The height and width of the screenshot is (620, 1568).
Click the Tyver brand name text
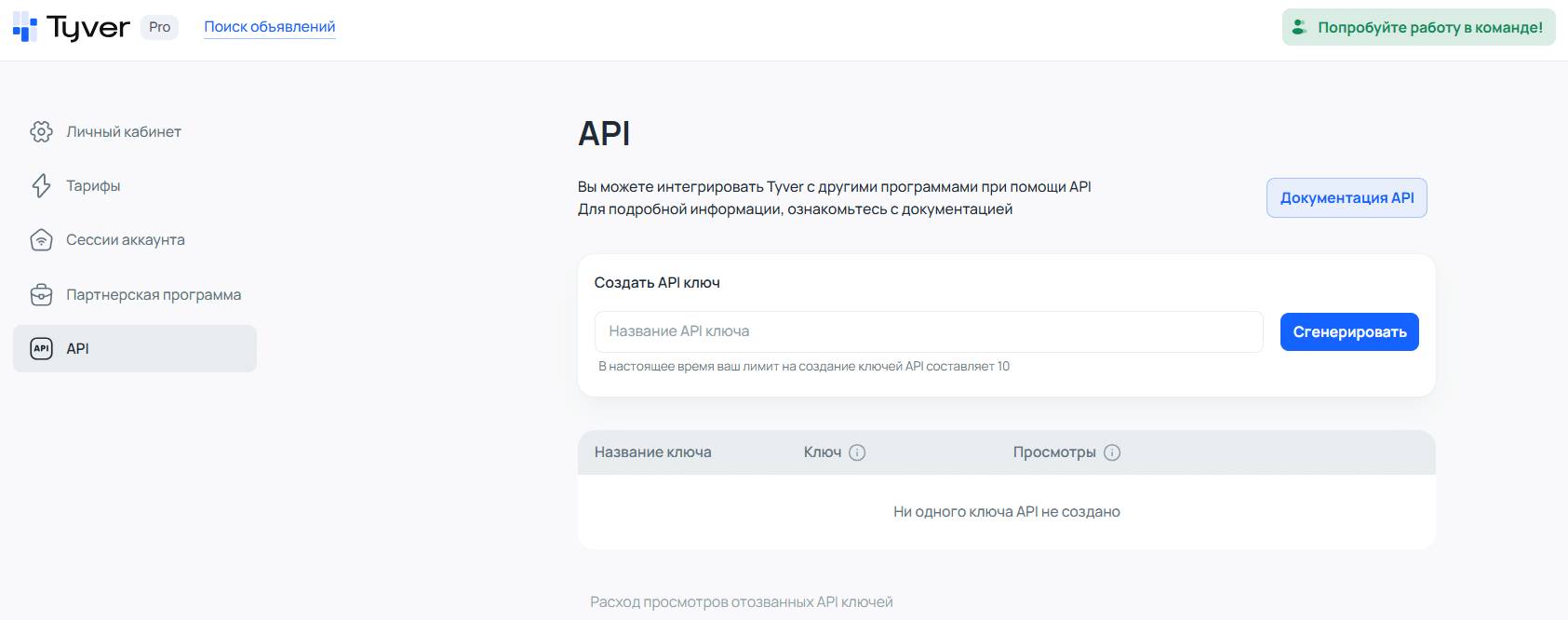coord(88,28)
